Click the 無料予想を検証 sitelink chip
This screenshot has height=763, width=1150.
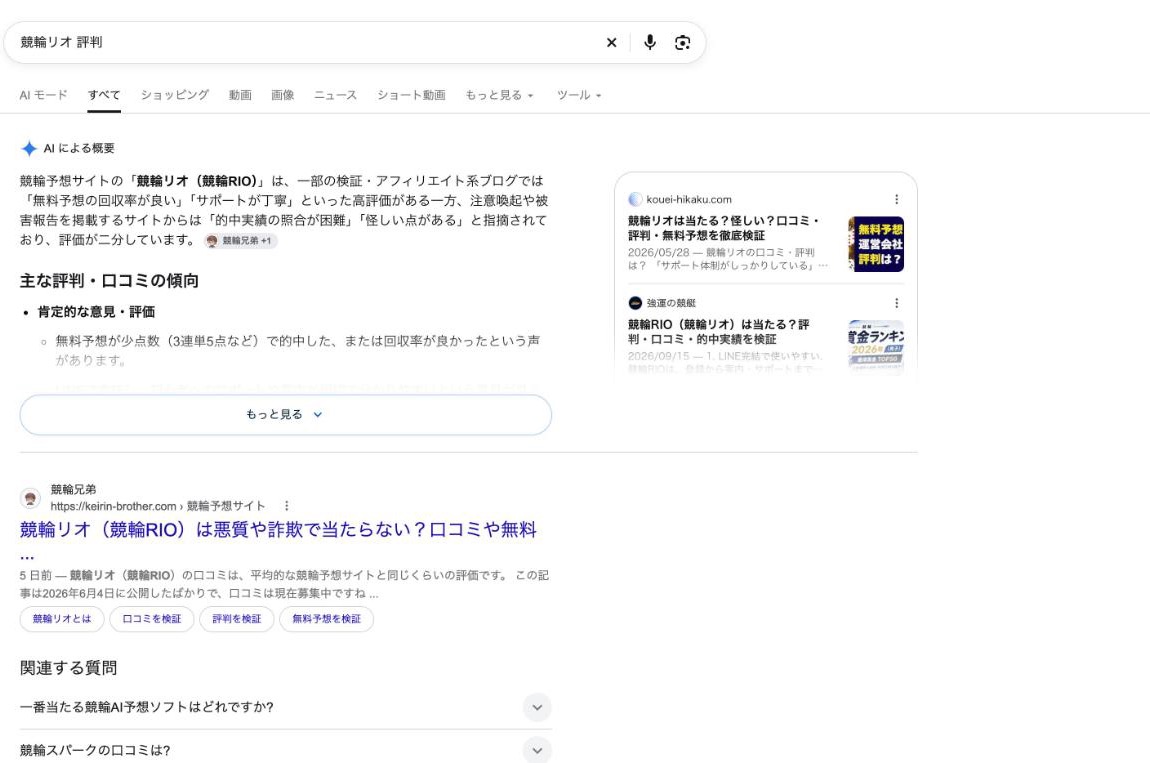[326, 618]
